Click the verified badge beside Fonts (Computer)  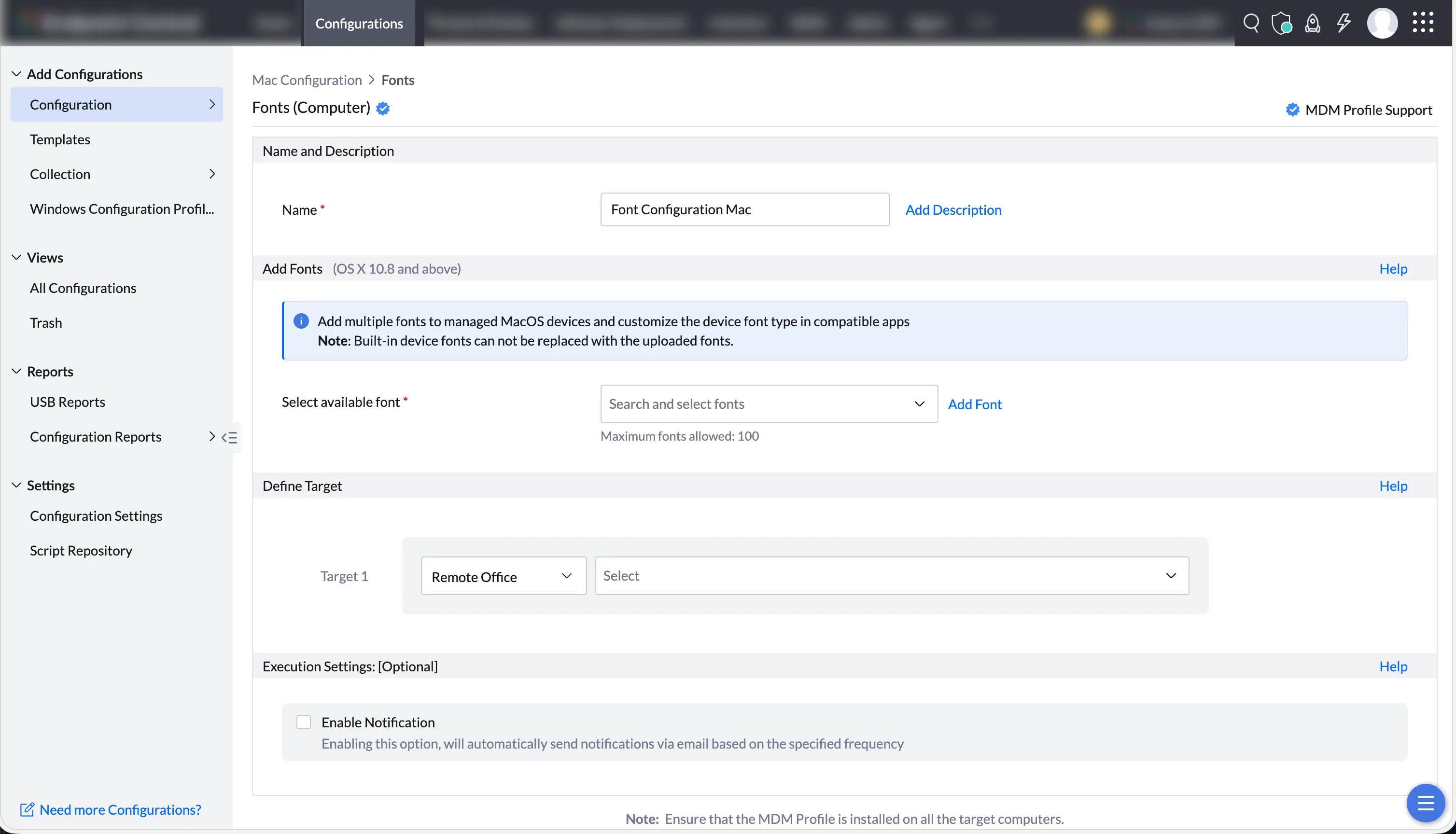(x=383, y=108)
